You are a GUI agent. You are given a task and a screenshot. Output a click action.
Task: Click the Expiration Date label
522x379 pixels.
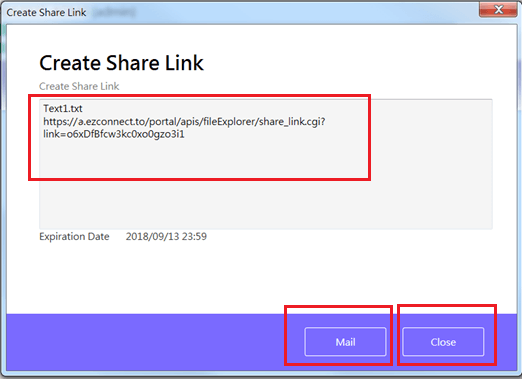[x=74, y=236]
